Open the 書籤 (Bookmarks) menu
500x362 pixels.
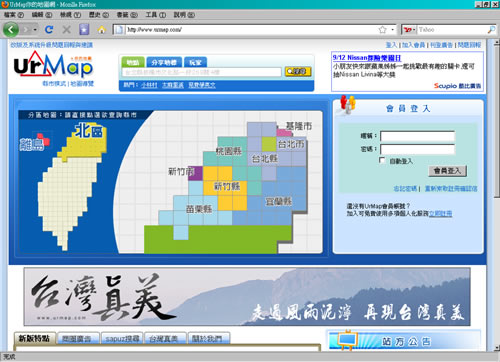[x=127, y=15]
